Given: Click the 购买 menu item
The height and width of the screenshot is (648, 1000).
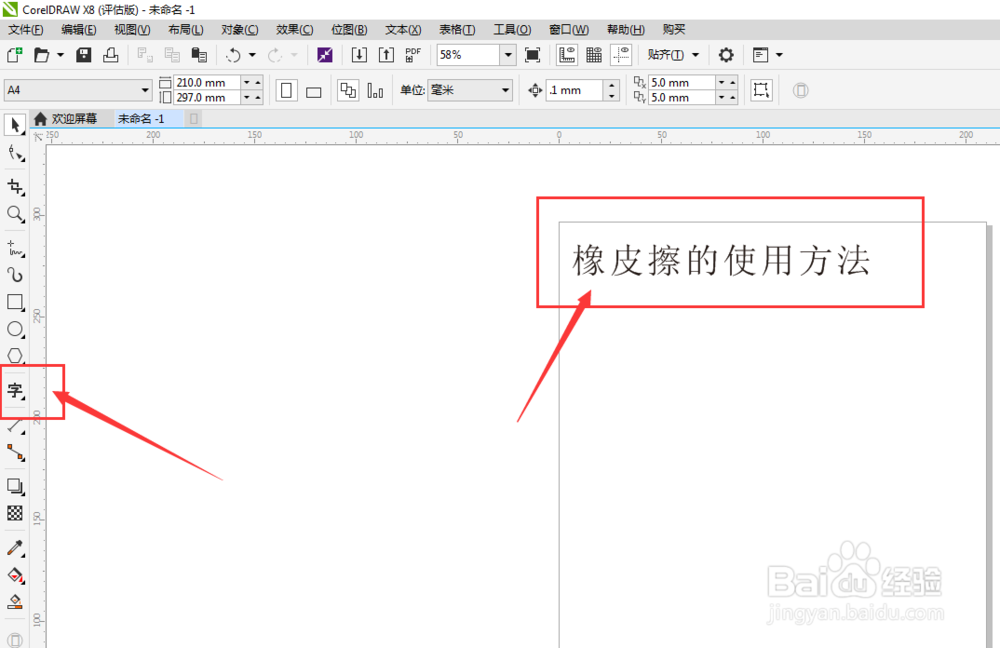Looking at the screenshot, I should point(673,29).
